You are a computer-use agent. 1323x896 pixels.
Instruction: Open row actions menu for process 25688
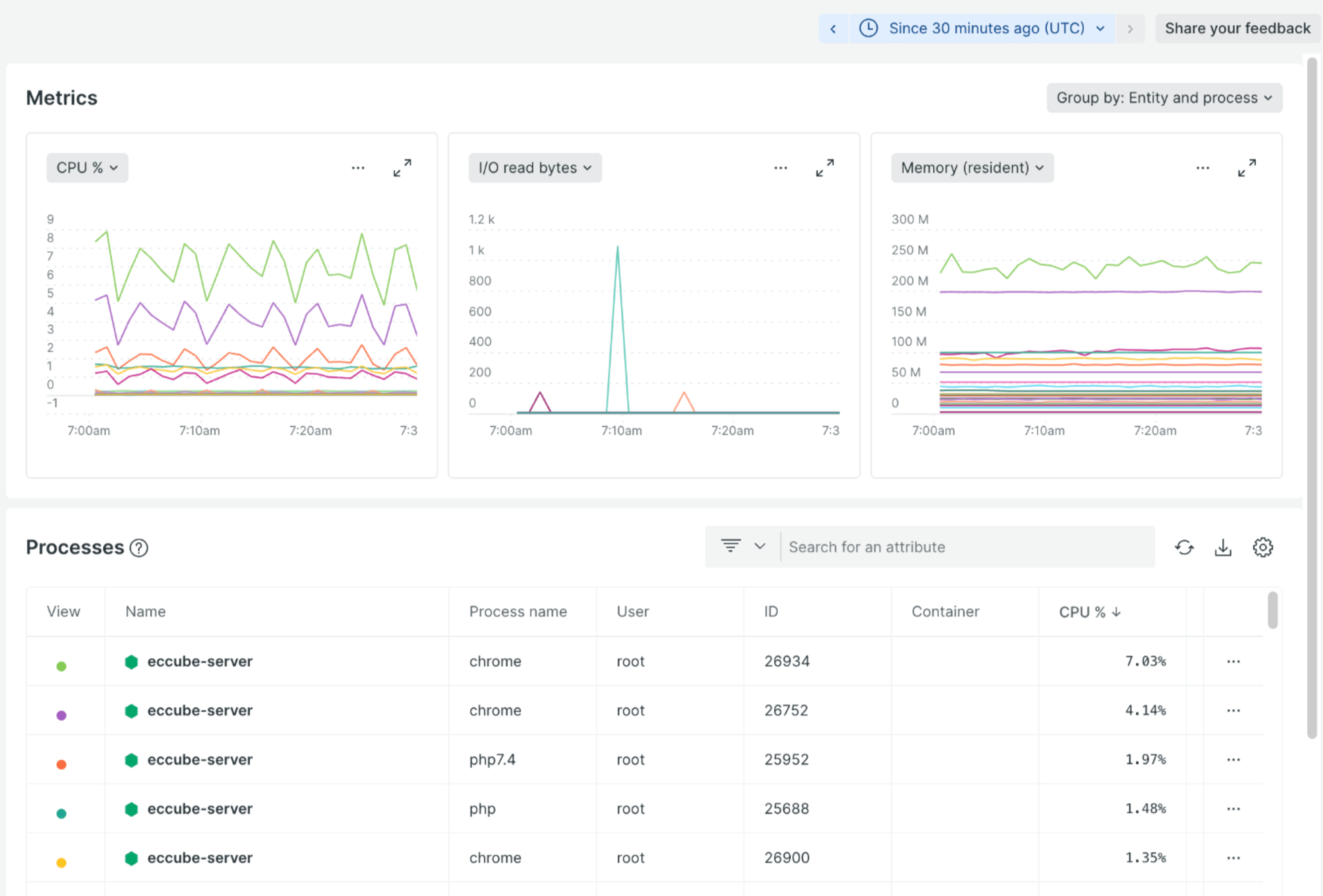(x=1234, y=809)
